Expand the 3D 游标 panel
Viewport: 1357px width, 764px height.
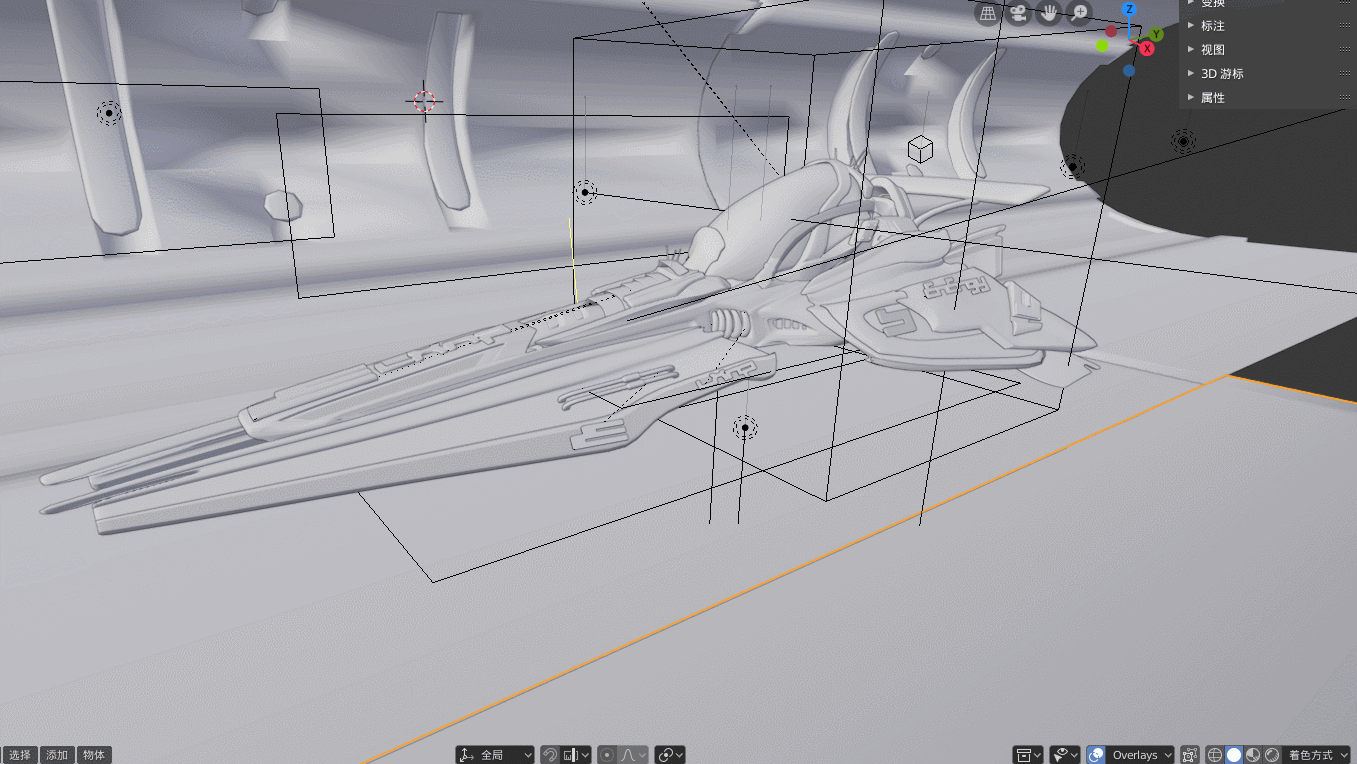[x=1221, y=73]
